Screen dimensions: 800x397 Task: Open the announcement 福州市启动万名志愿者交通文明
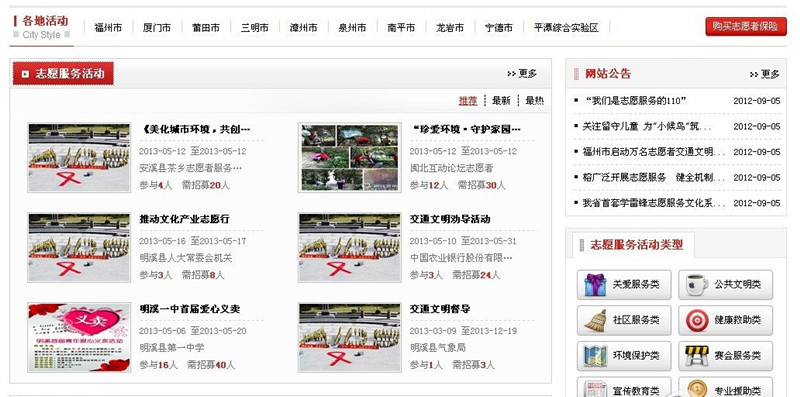coord(654,152)
